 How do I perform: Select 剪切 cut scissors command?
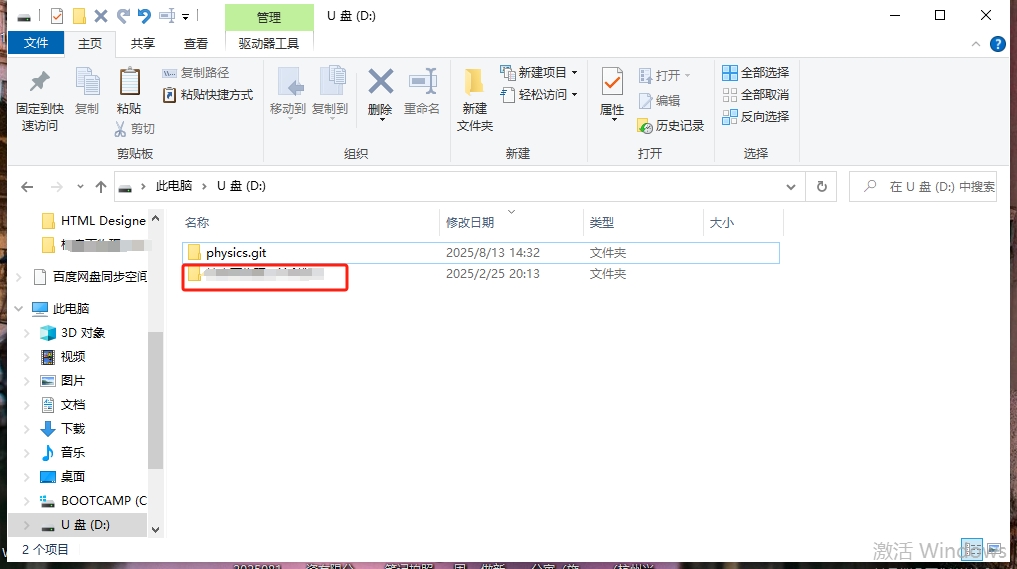click(x=135, y=128)
